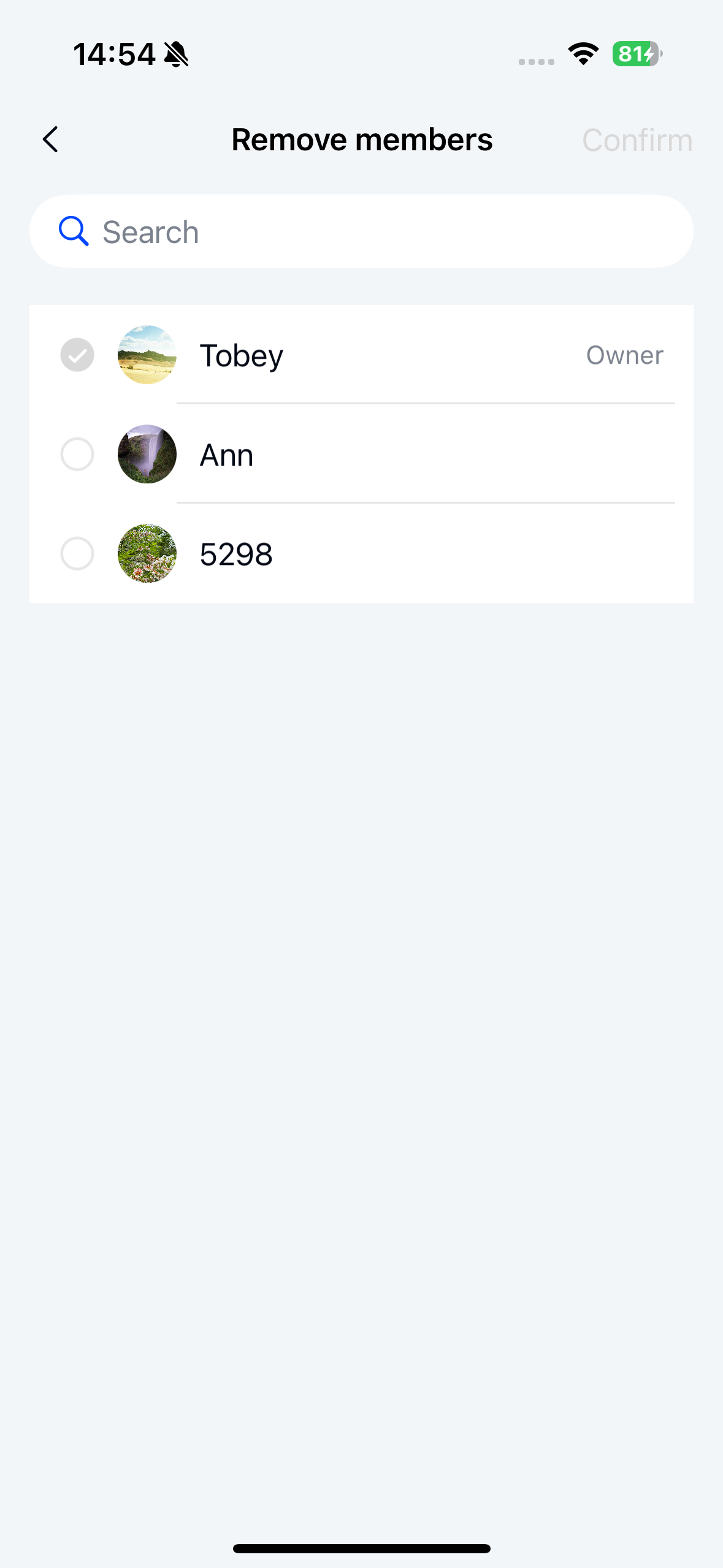
Task: Tap the member name Ann
Action: pos(226,455)
